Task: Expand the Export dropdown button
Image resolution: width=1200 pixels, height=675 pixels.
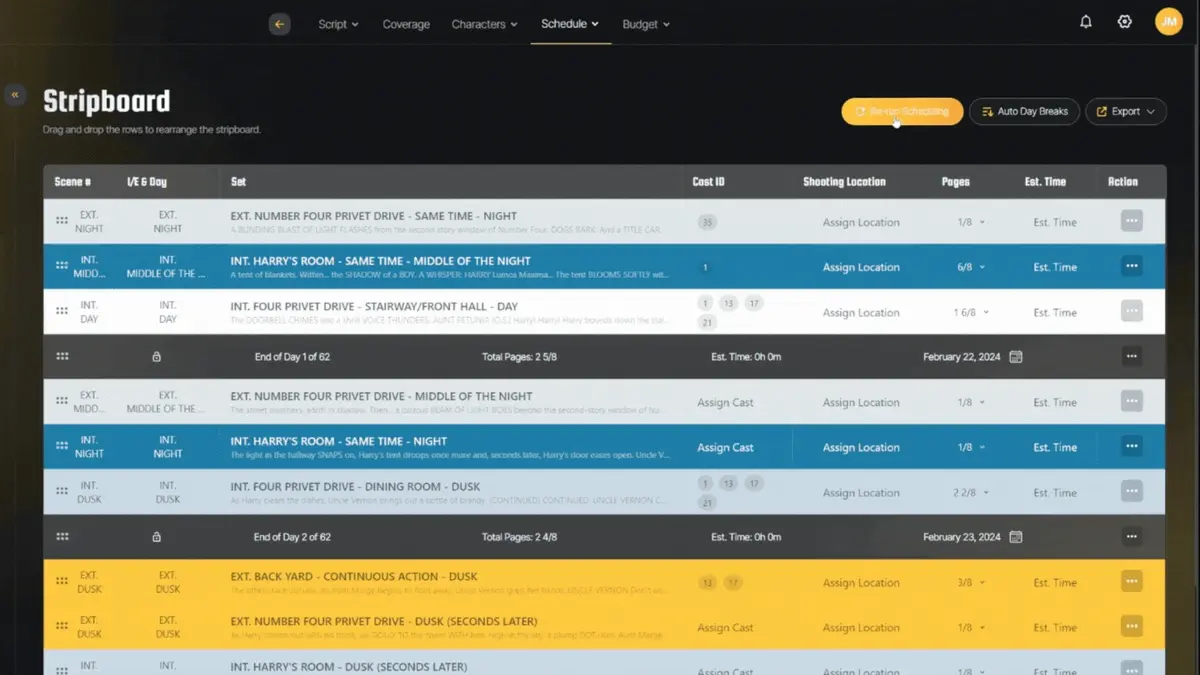Action: [1126, 111]
